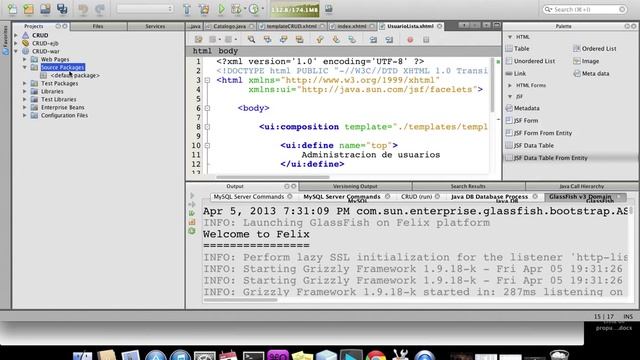Screen dimensions: 640x360
Task: Click the Find Next Occurrence editor icon
Action: (x=283, y=40)
